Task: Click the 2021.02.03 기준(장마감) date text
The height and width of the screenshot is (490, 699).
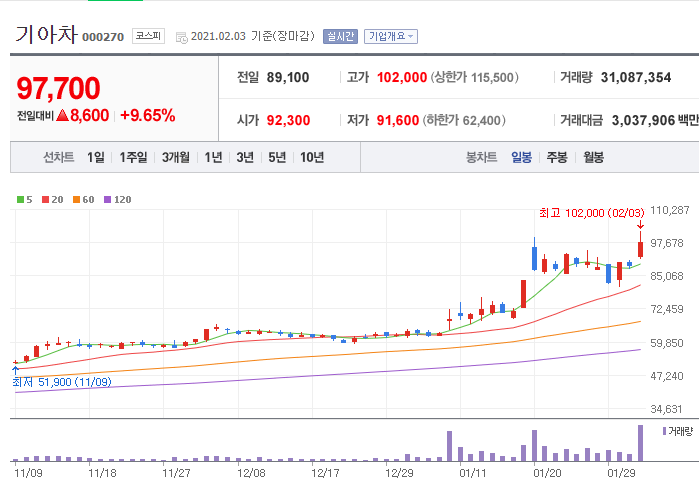Action: tap(253, 36)
